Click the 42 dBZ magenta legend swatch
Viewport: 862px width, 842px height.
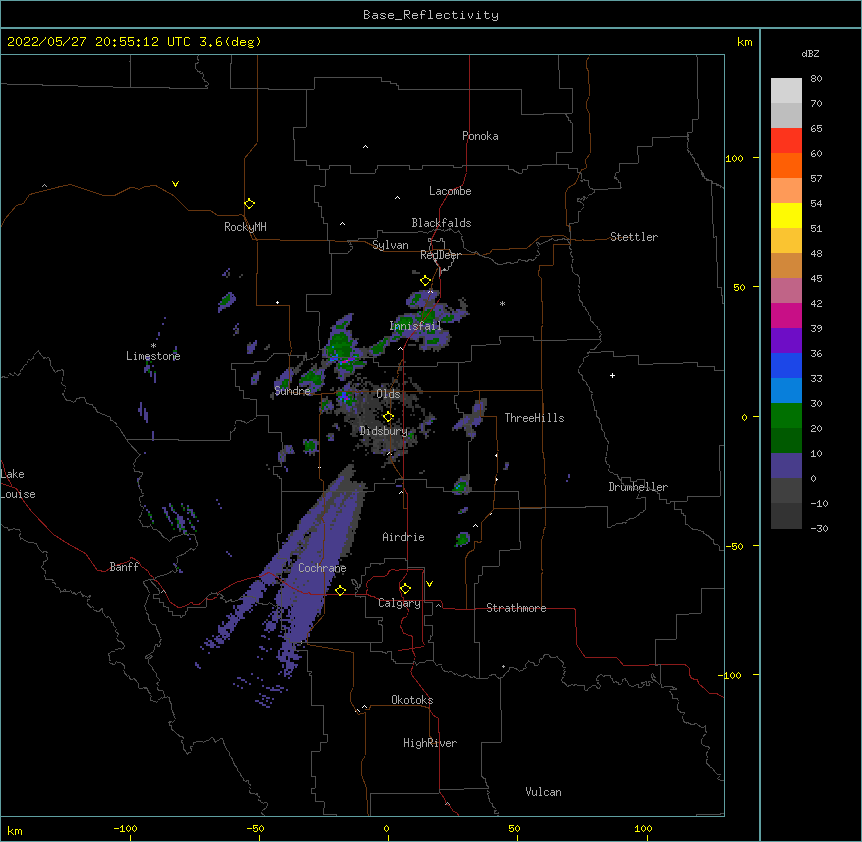coord(786,315)
